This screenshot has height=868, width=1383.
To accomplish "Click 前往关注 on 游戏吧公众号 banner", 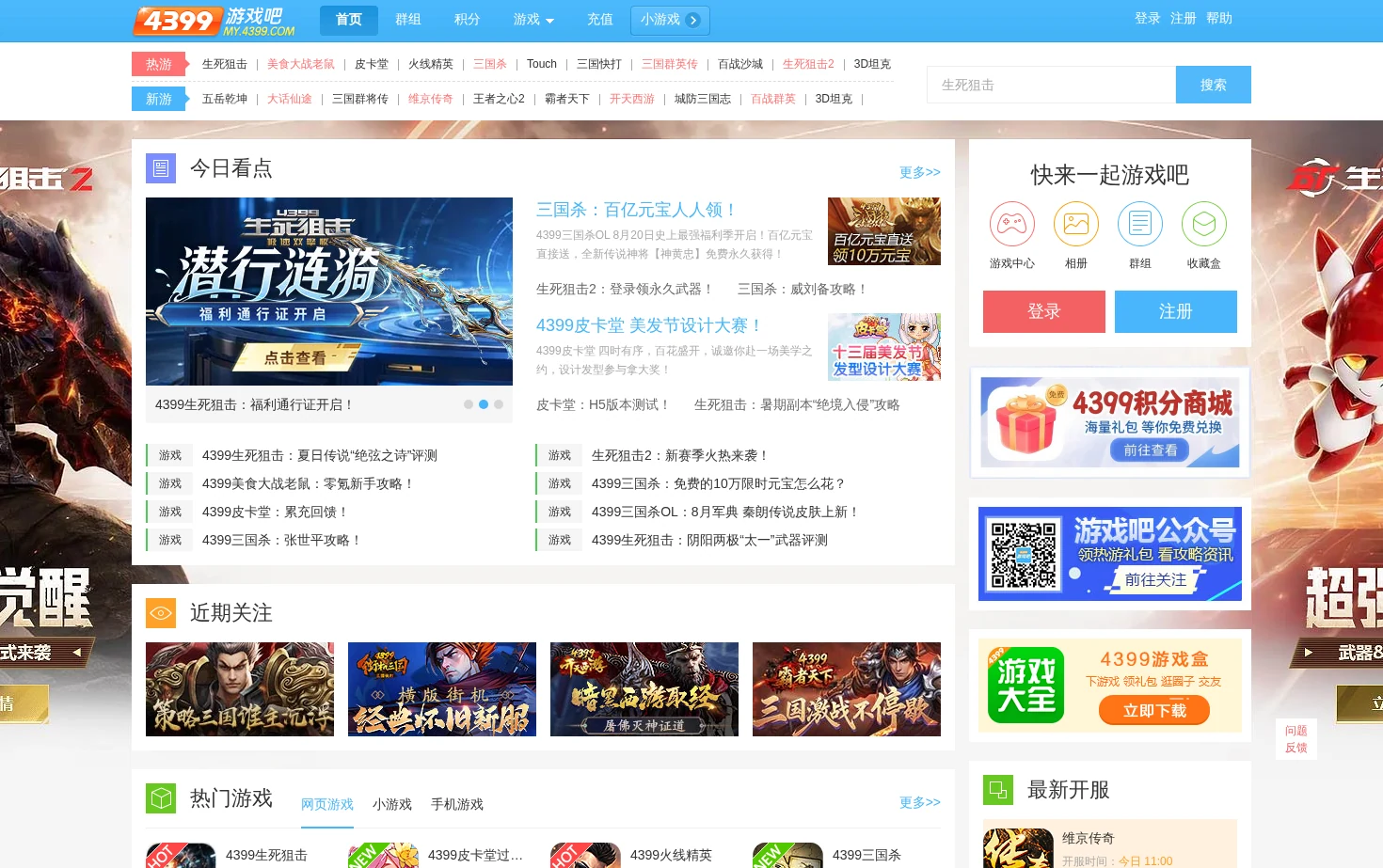I will point(1155,580).
